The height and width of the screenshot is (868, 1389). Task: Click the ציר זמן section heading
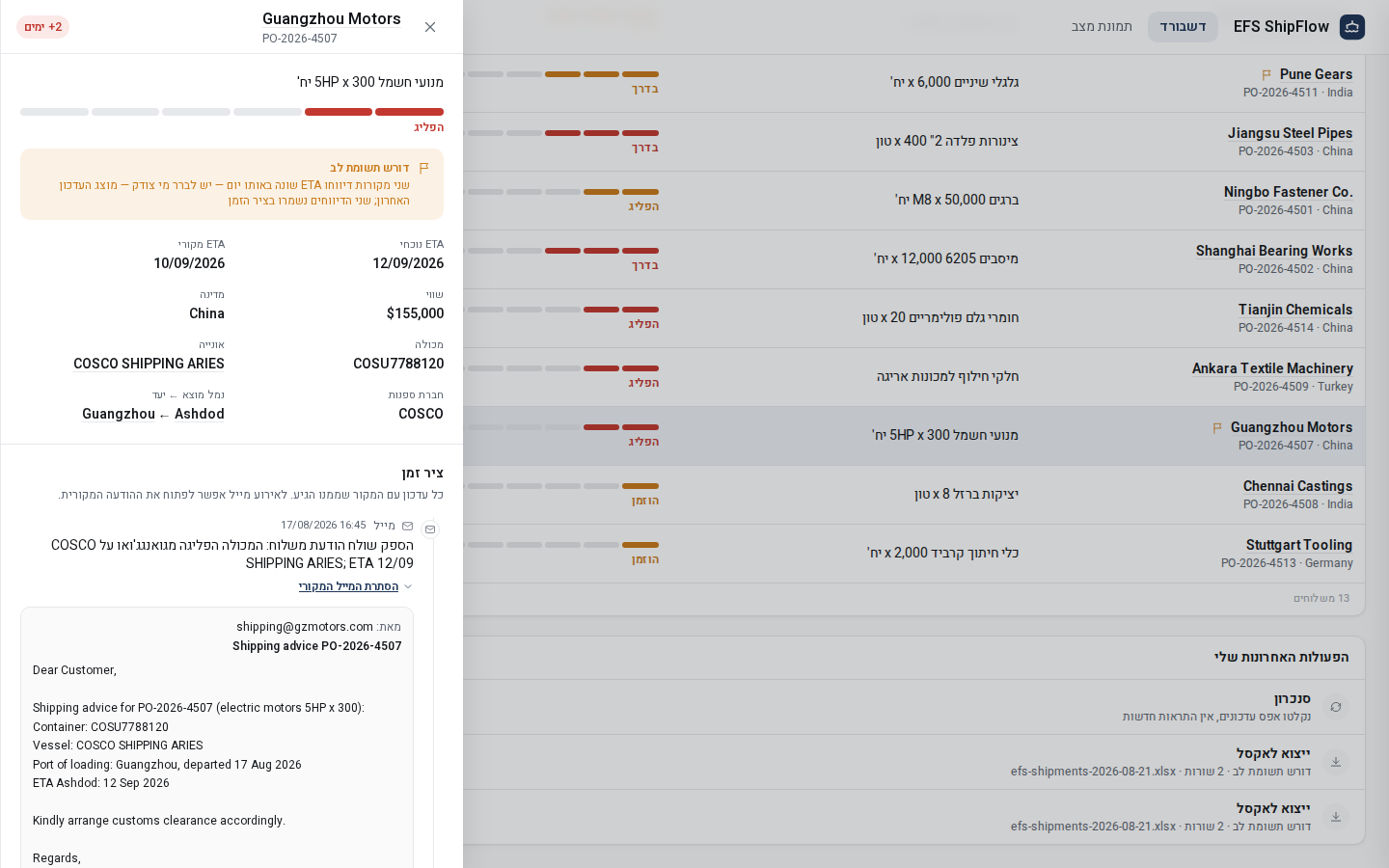click(x=422, y=474)
